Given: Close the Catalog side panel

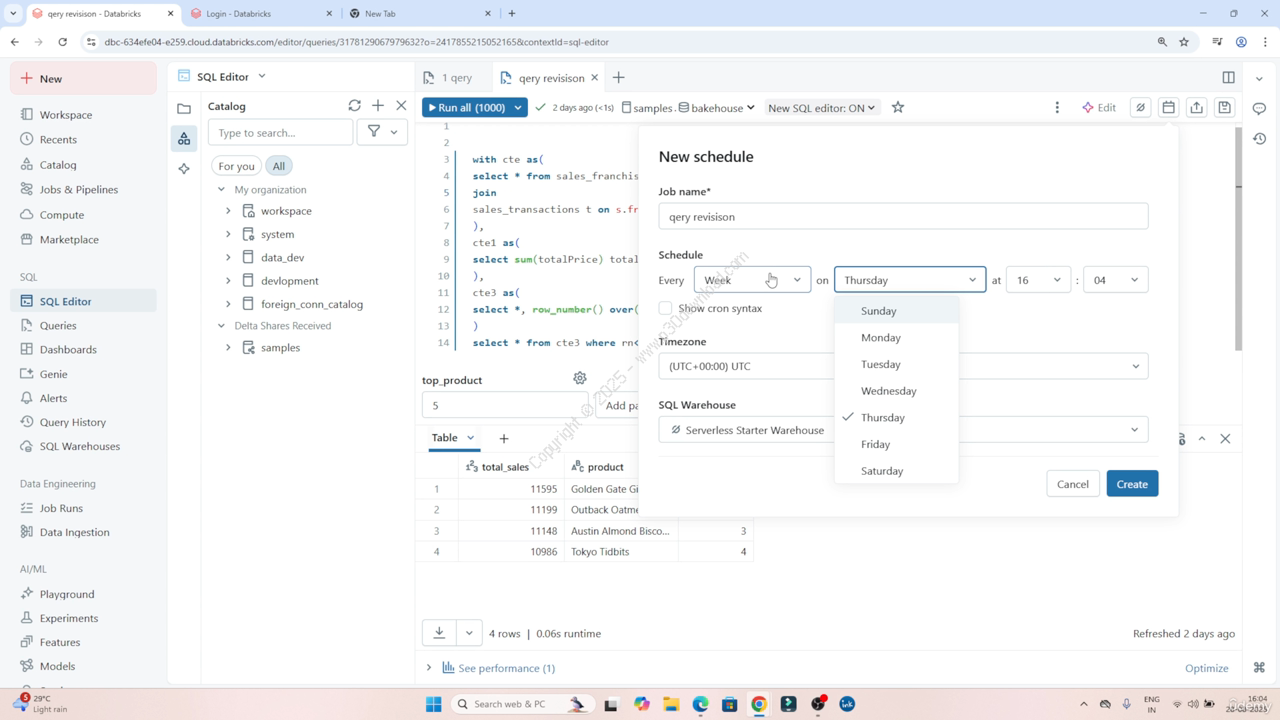Looking at the screenshot, I should (x=401, y=105).
